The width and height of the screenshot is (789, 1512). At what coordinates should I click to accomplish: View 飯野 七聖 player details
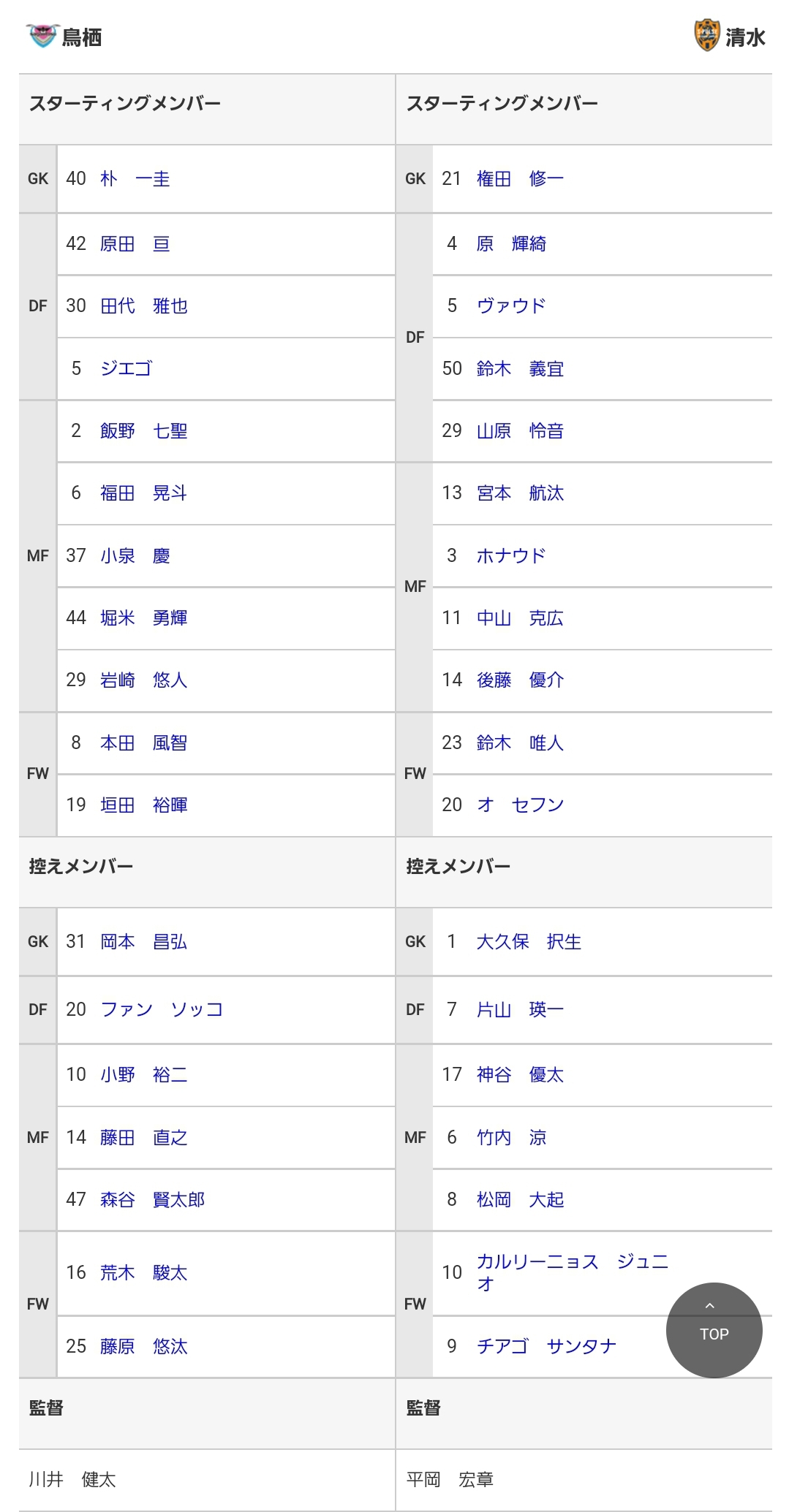coord(144,431)
